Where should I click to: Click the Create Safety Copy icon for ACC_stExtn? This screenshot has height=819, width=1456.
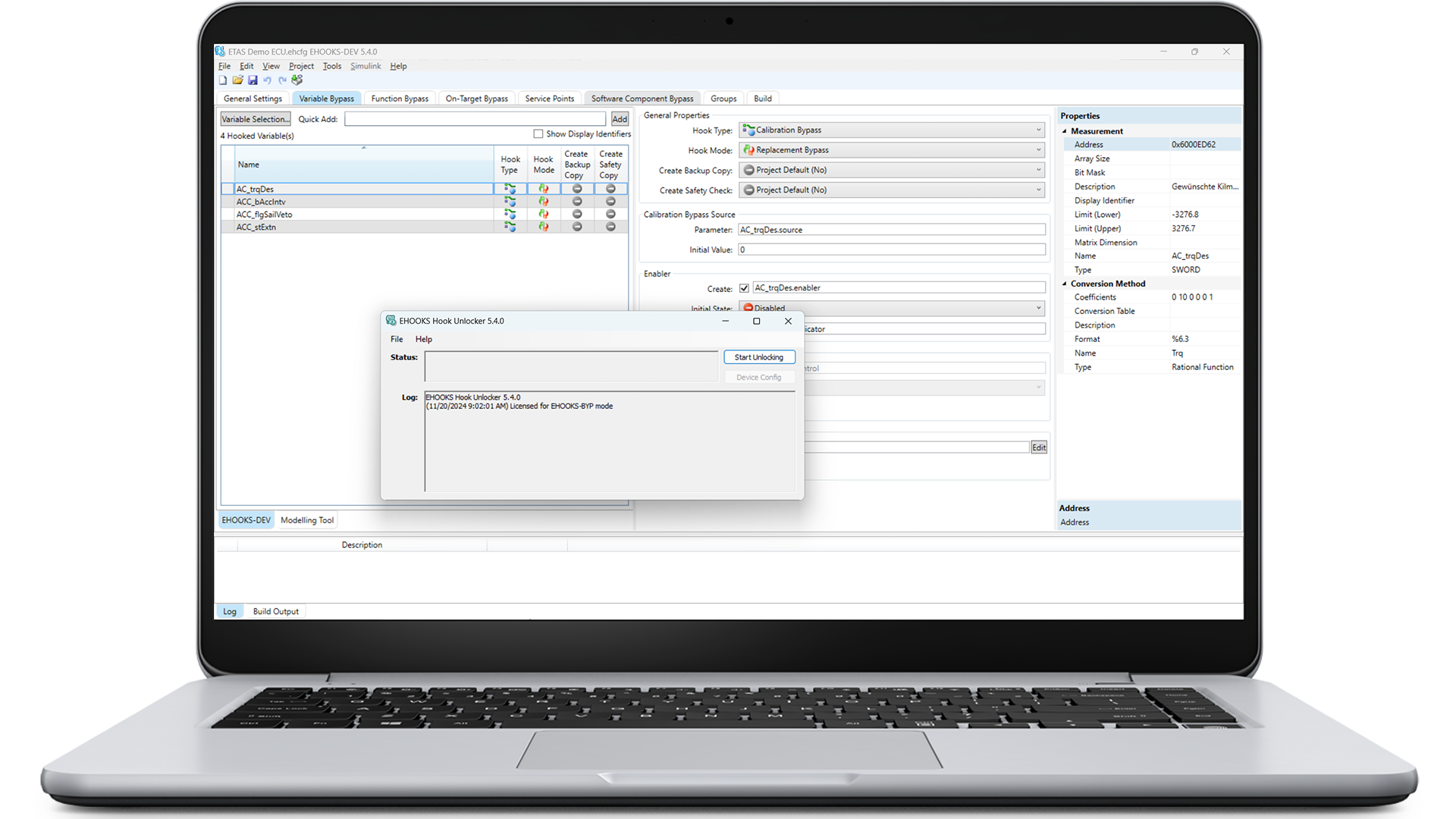[x=610, y=227]
